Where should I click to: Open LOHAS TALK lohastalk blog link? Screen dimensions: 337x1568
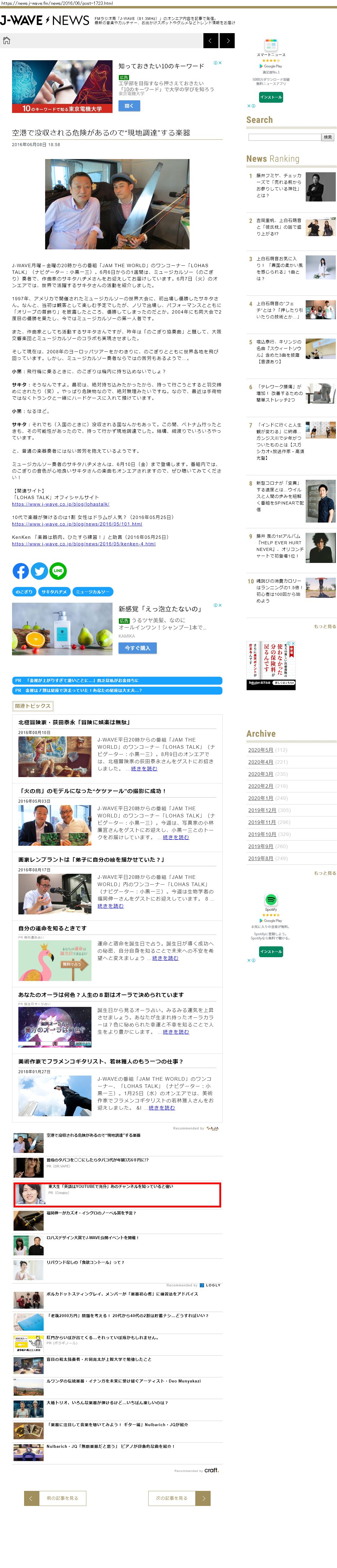[x=61, y=503]
